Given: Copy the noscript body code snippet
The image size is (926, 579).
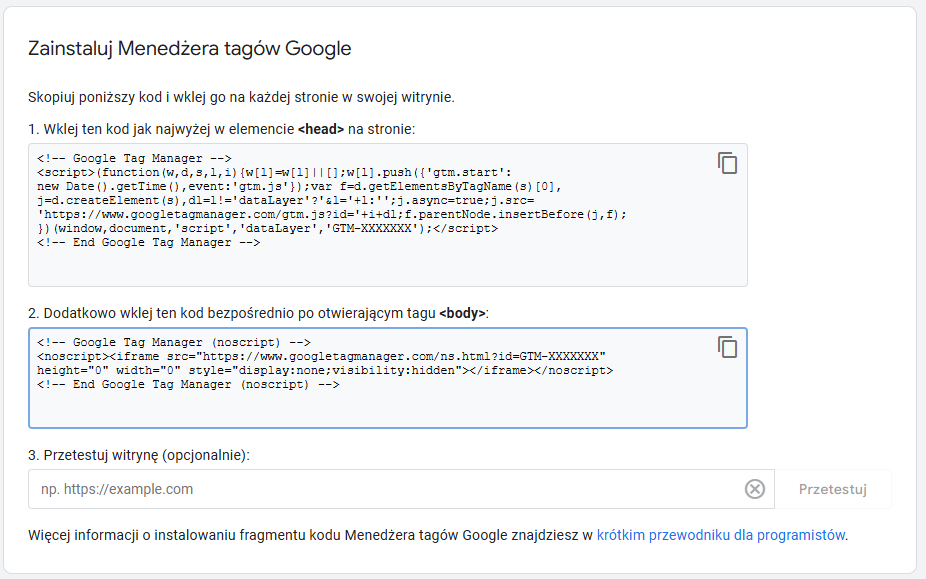Looking at the screenshot, I should pyautogui.click(x=727, y=347).
